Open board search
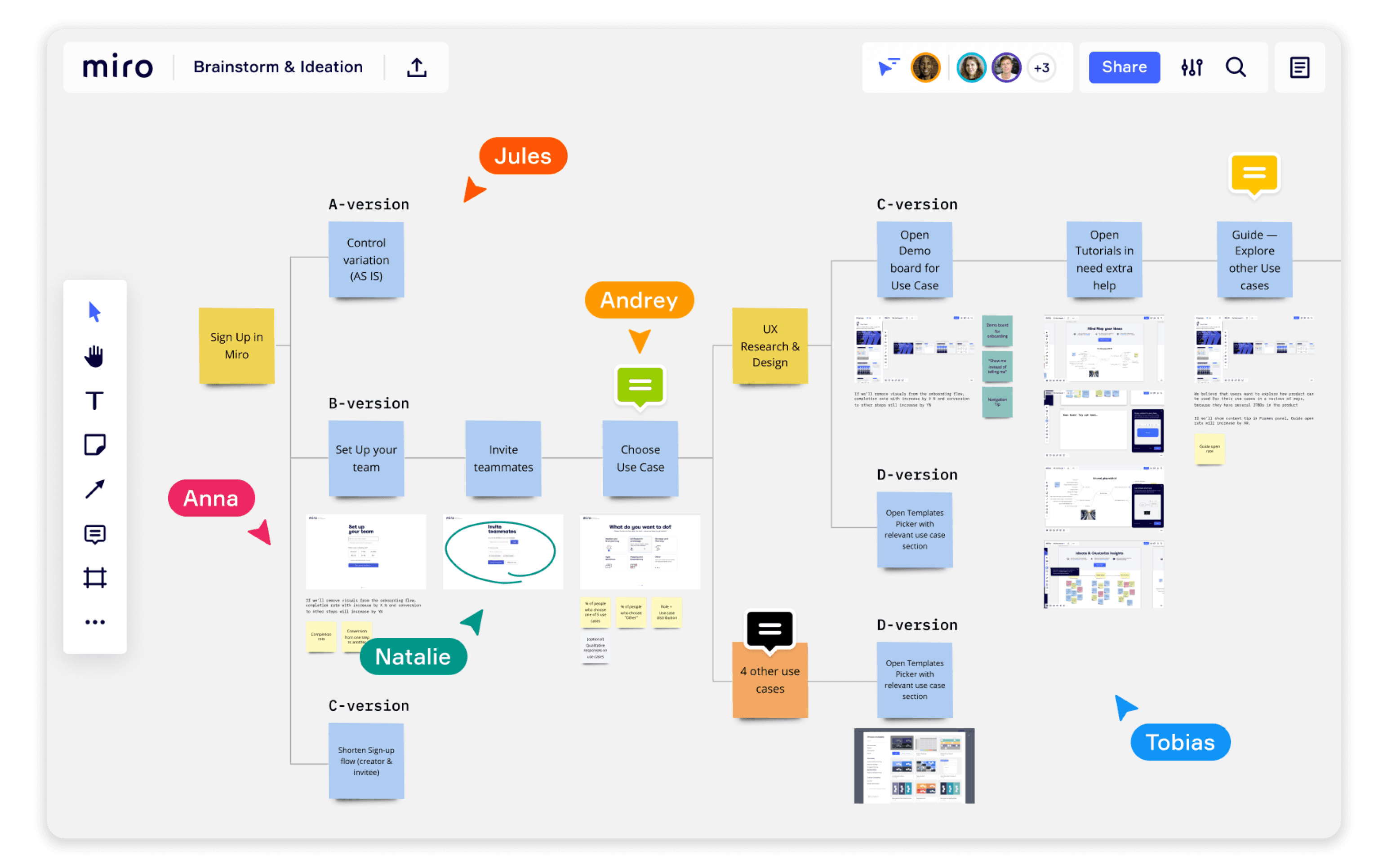This screenshot has height=868, width=1387. (x=1236, y=67)
